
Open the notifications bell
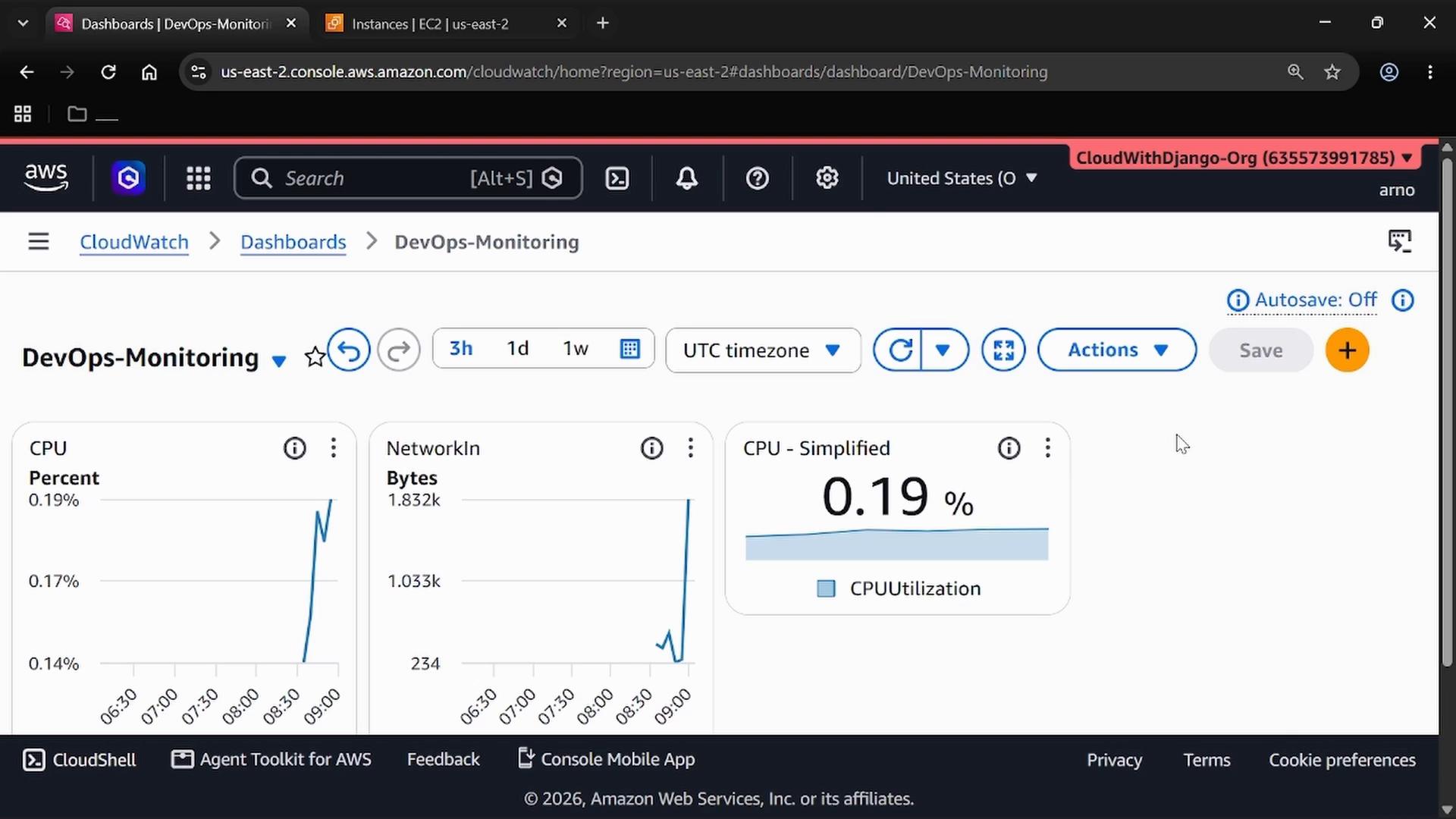click(687, 178)
